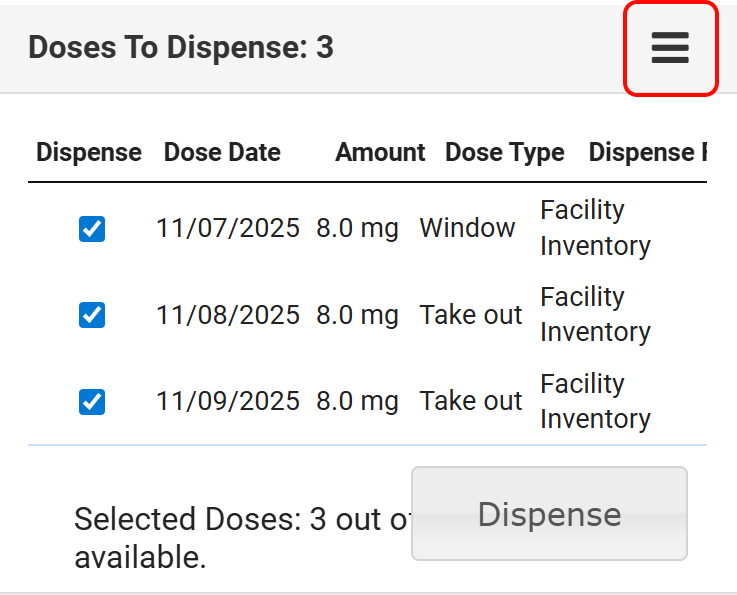
Task: Select the Take out cell for 11/08/2025
Action: coord(470,315)
